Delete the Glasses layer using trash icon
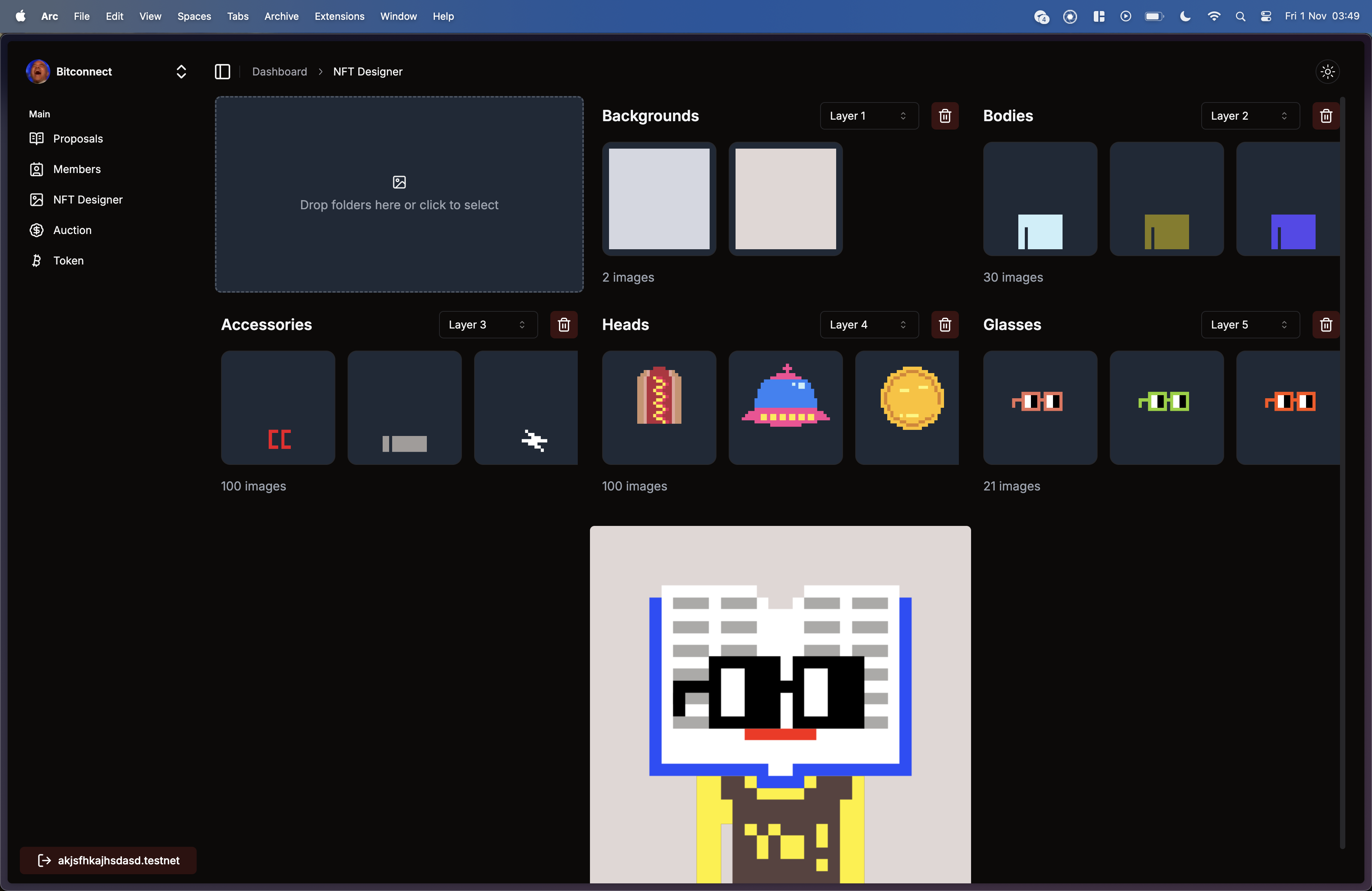Image resolution: width=1372 pixels, height=891 pixels. pos(1325,324)
